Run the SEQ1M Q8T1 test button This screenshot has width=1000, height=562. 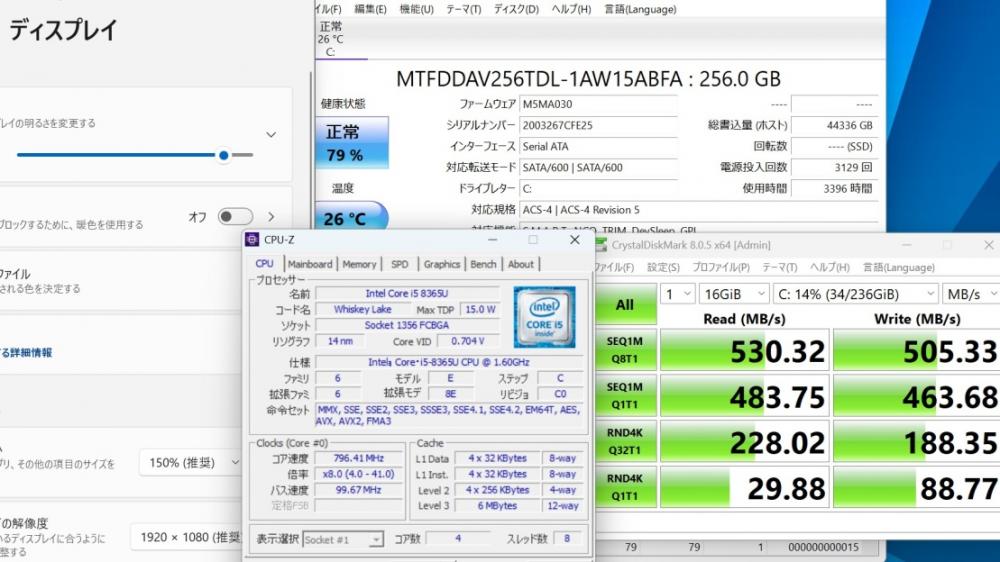pyautogui.click(x=624, y=350)
